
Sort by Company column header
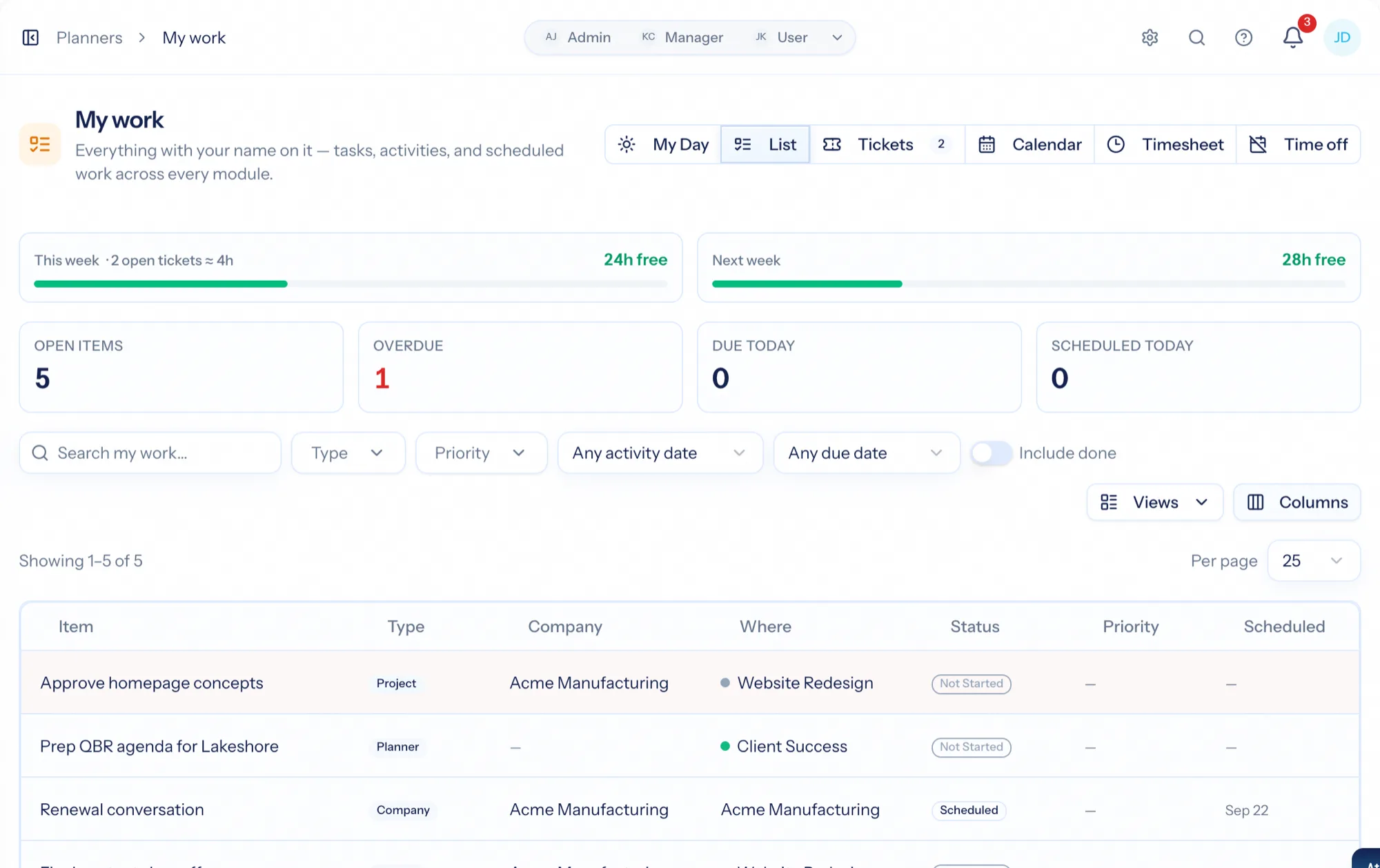point(565,627)
